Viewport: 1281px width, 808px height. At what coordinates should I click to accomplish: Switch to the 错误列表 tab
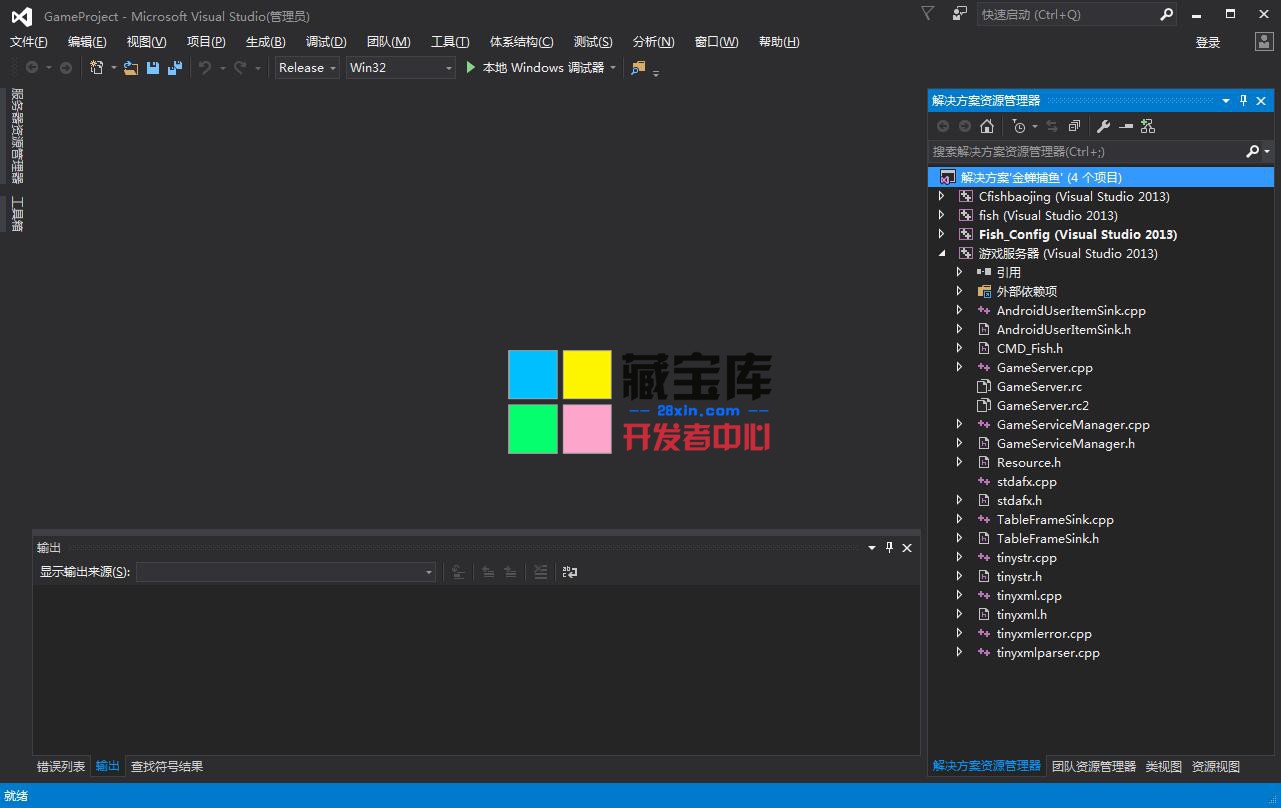[x=61, y=766]
